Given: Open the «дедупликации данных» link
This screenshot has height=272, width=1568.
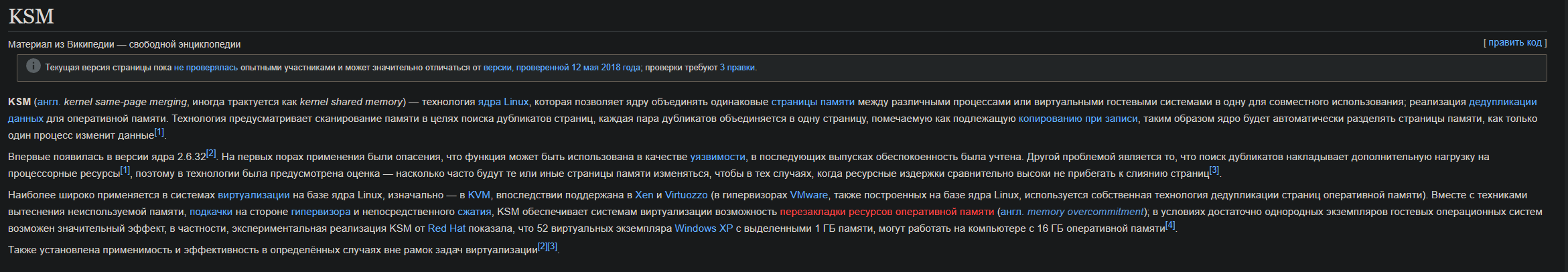Looking at the screenshot, I should pos(1502,102).
